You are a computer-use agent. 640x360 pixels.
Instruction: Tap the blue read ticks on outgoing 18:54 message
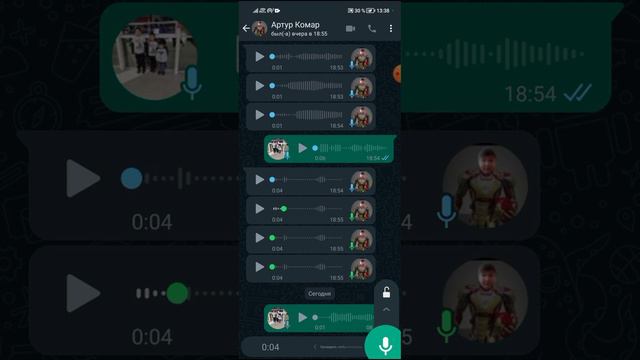tap(385, 158)
